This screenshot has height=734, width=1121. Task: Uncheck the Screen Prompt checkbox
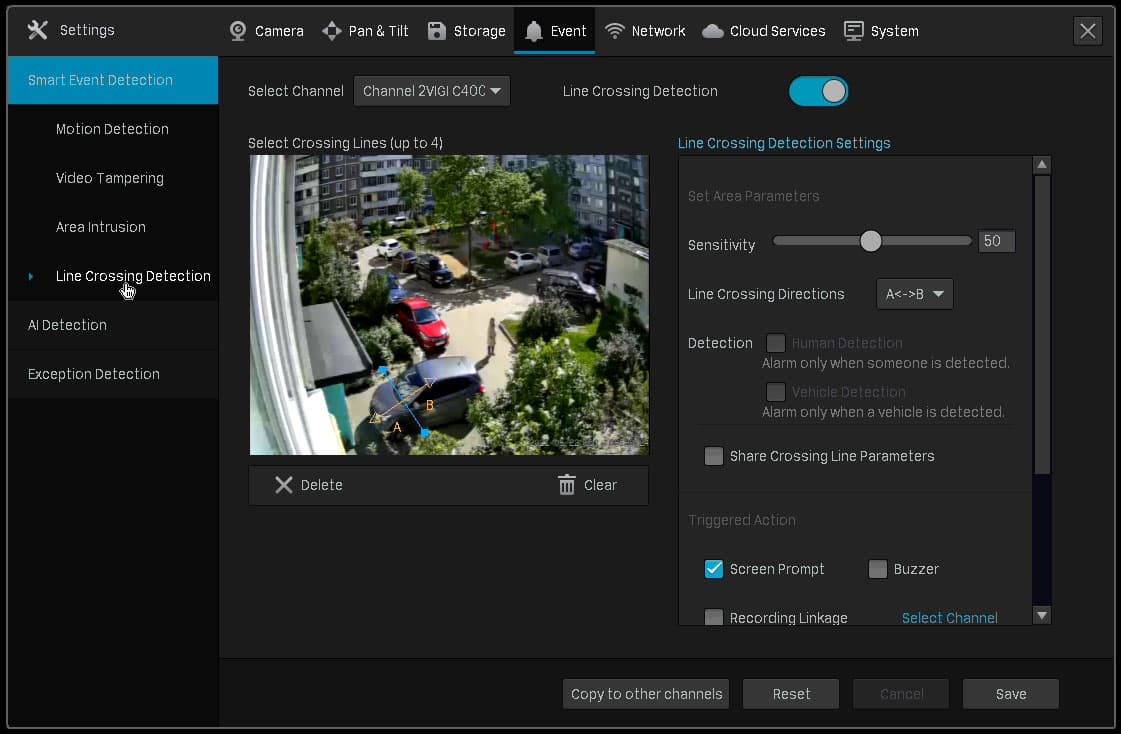point(713,569)
